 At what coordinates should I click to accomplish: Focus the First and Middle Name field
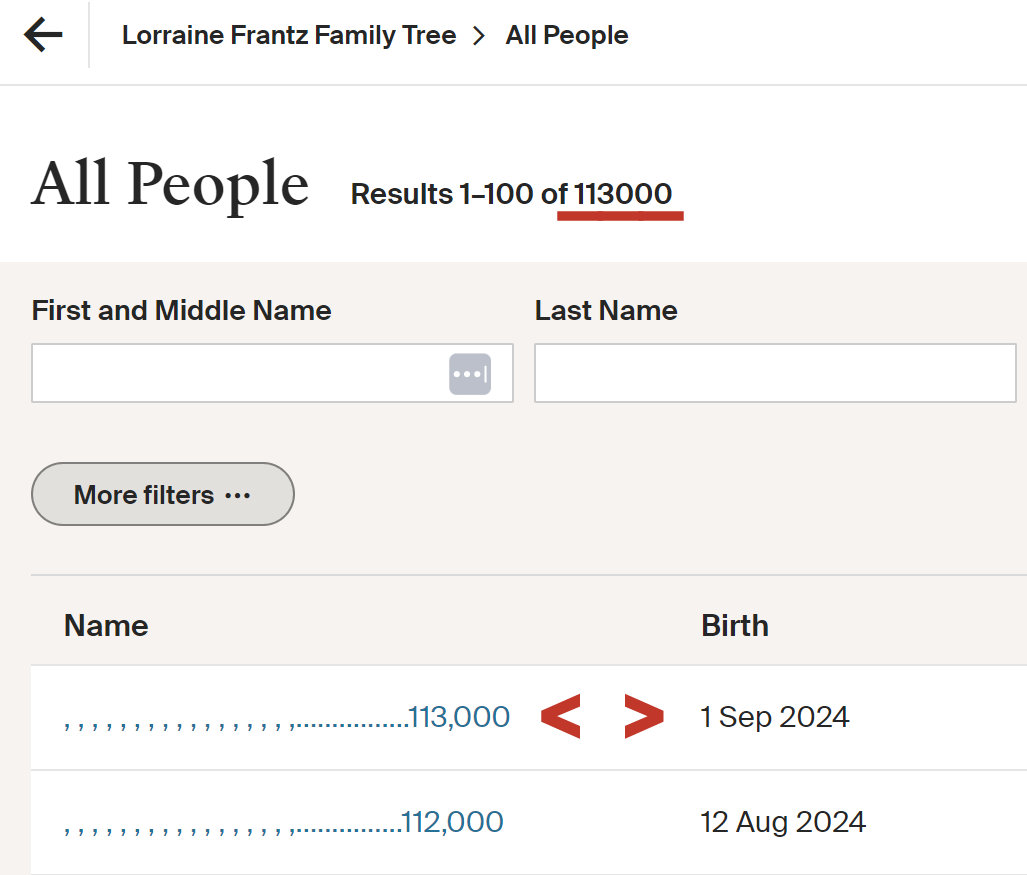238,374
